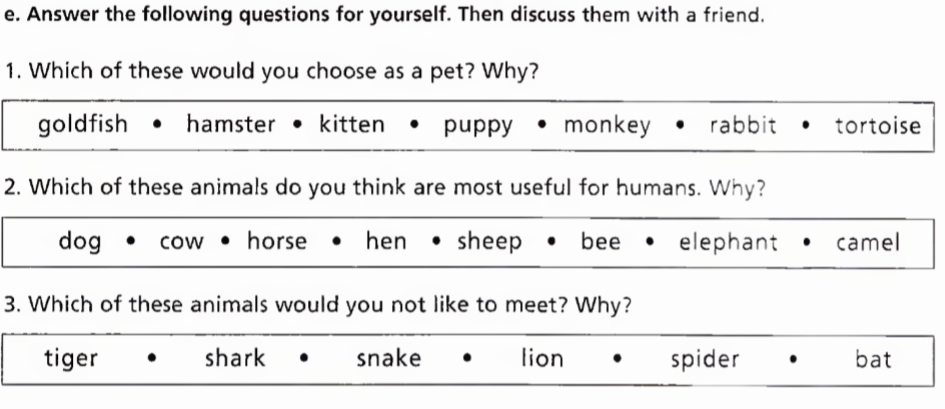Select the word "cow"
This screenshot has height=409, width=945.
(x=181, y=242)
